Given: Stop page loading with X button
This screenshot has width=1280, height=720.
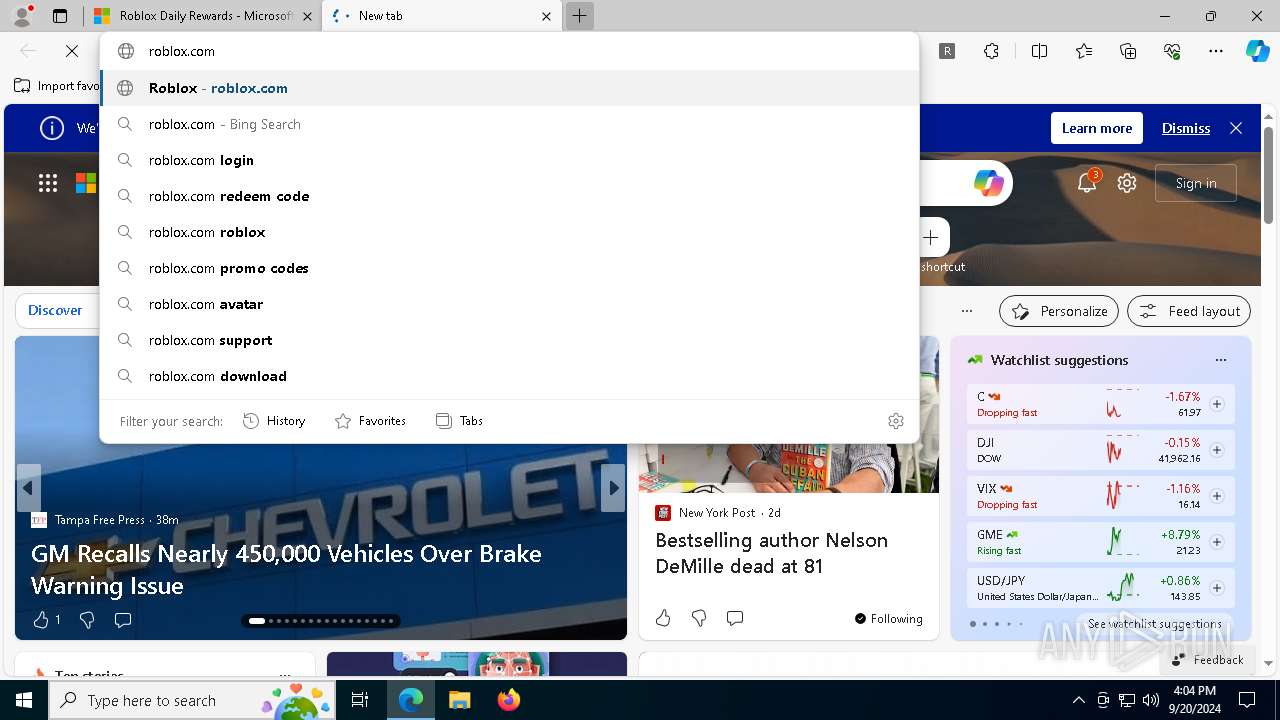Looking at the screenshot, I should click(72, 51).
